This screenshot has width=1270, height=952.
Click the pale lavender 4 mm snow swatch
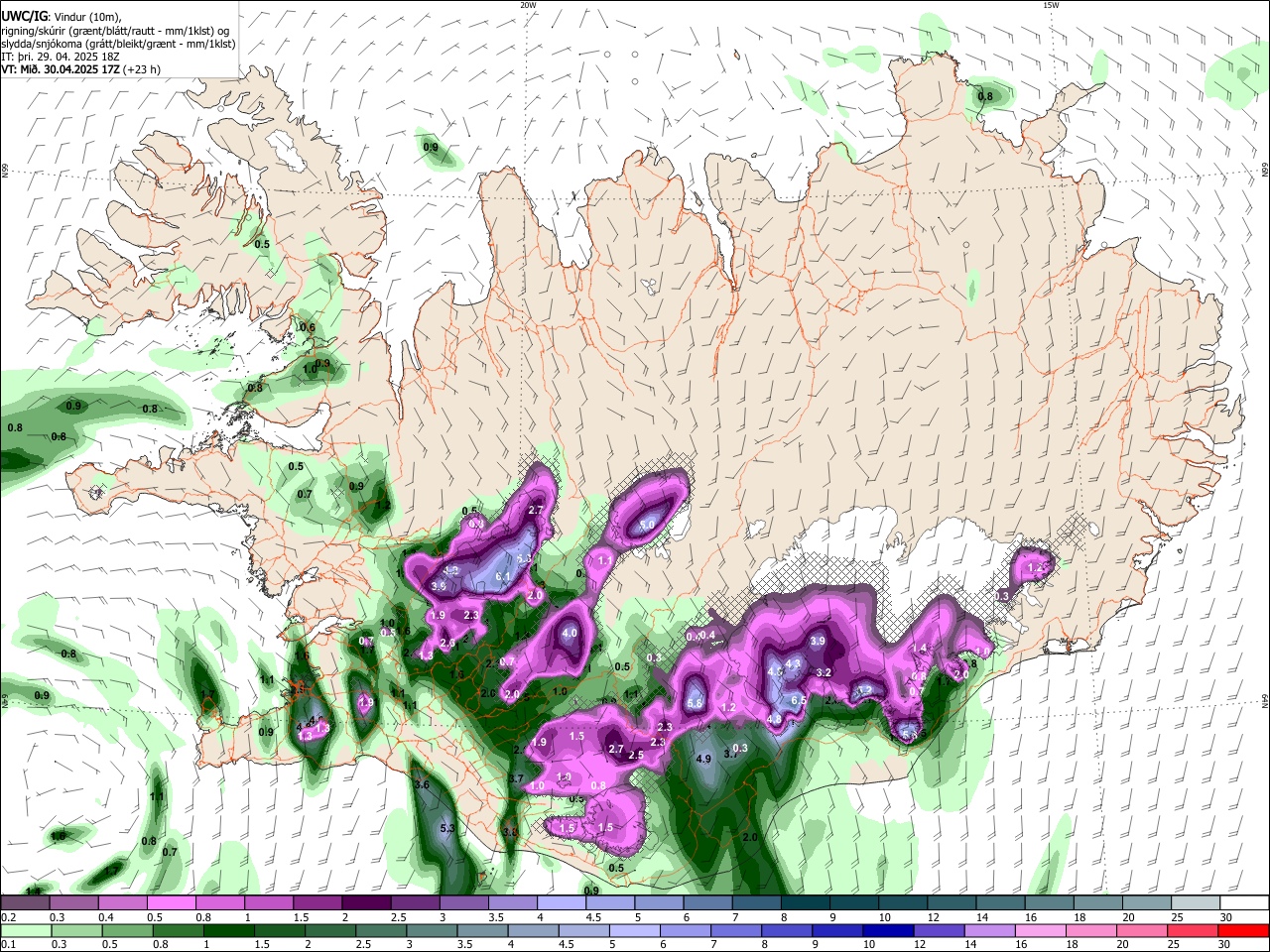(562, 902)
